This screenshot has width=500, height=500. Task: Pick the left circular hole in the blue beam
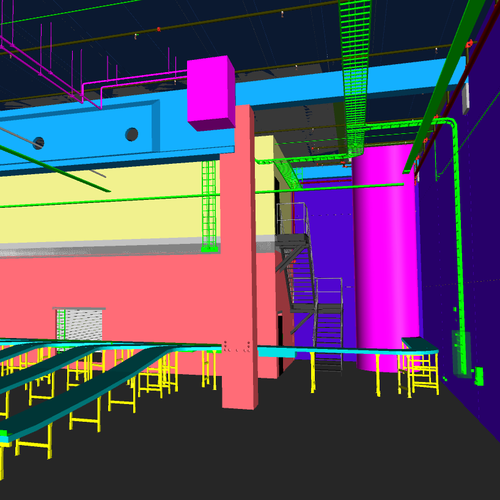tap(38, 143)
